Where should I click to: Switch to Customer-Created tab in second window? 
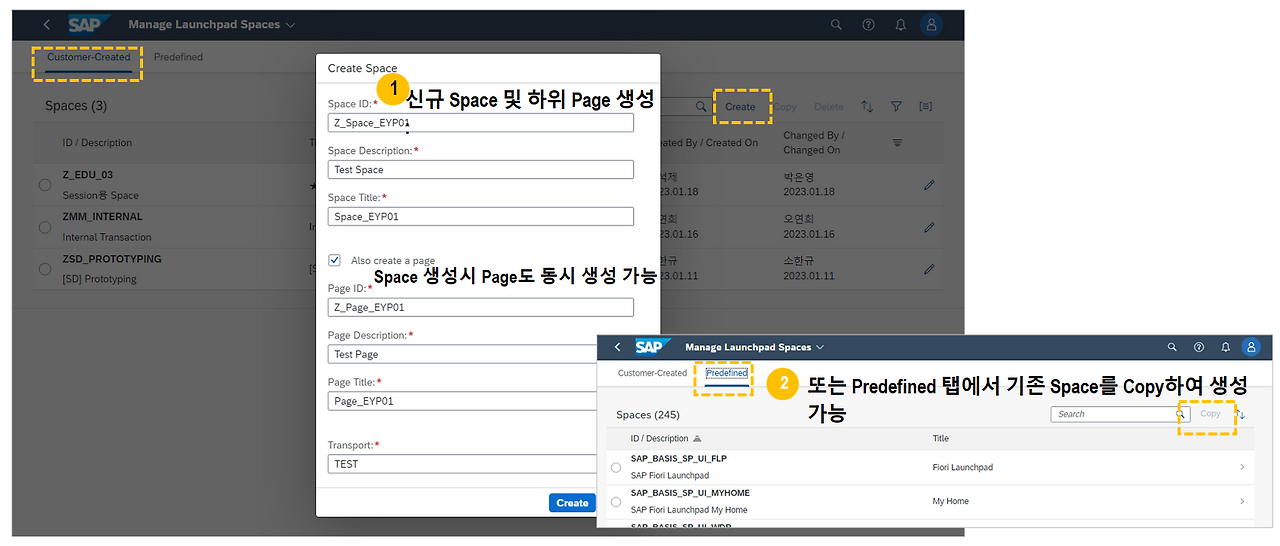(x=652, y=373)
